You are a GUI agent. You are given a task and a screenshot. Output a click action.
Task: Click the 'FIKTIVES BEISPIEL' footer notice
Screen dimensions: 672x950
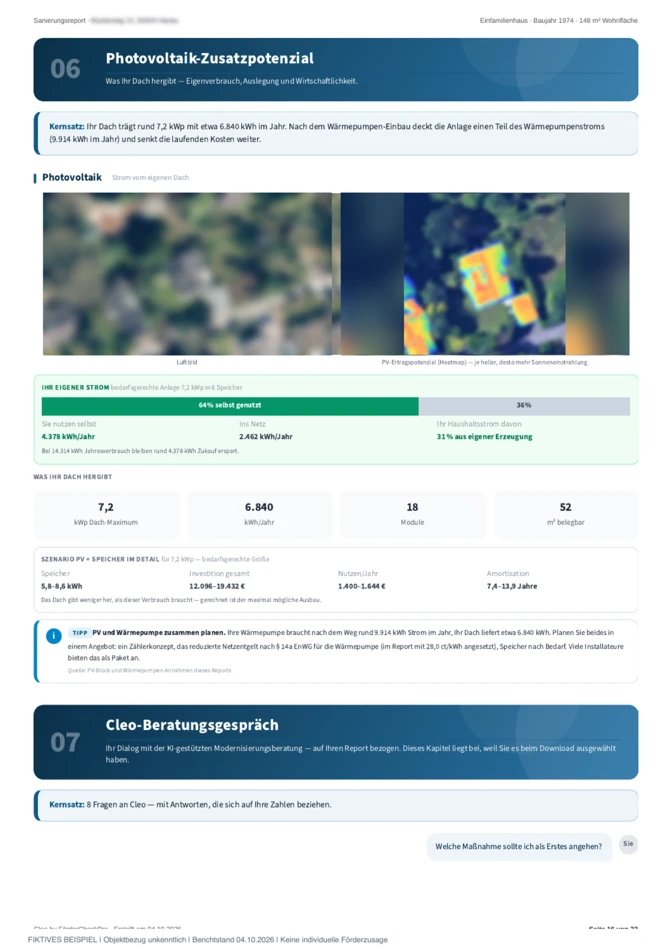(207, 940)
